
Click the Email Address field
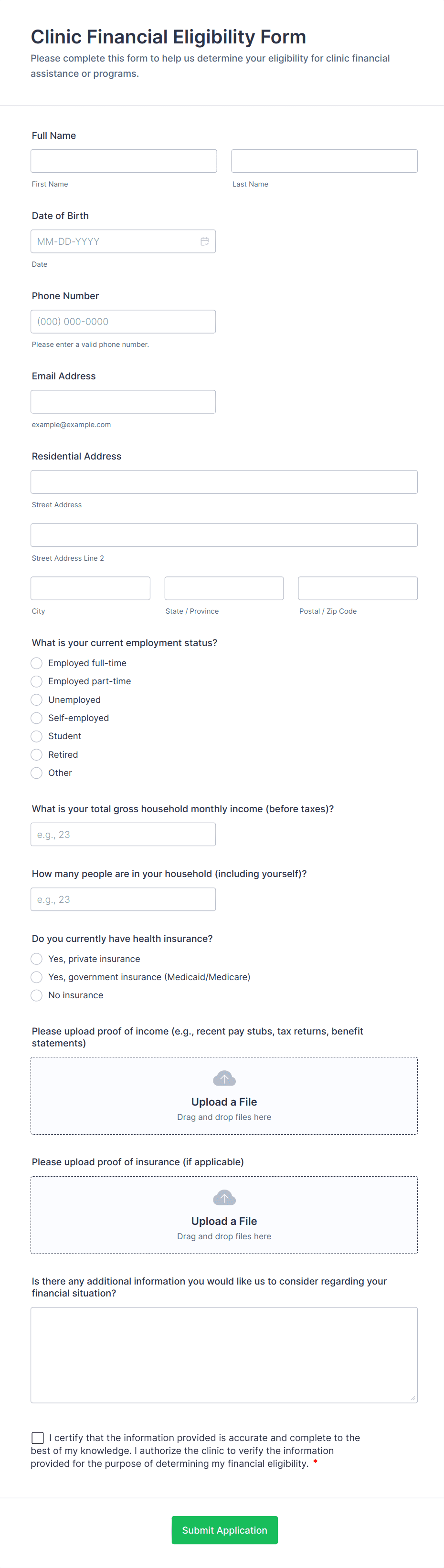point(123,402)
